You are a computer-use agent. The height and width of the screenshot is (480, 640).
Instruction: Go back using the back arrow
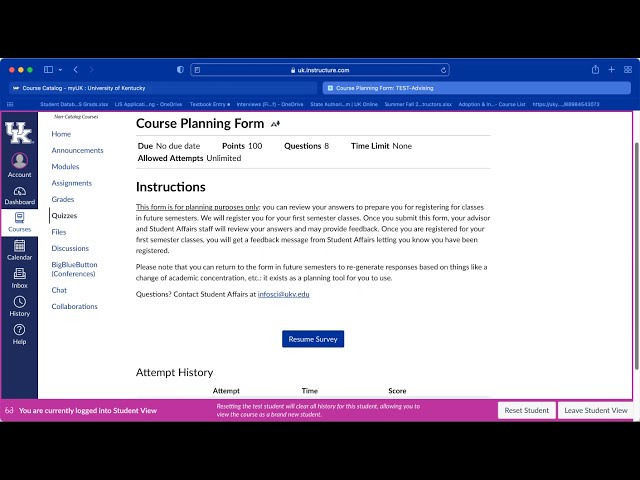click(x=76, y=70)
